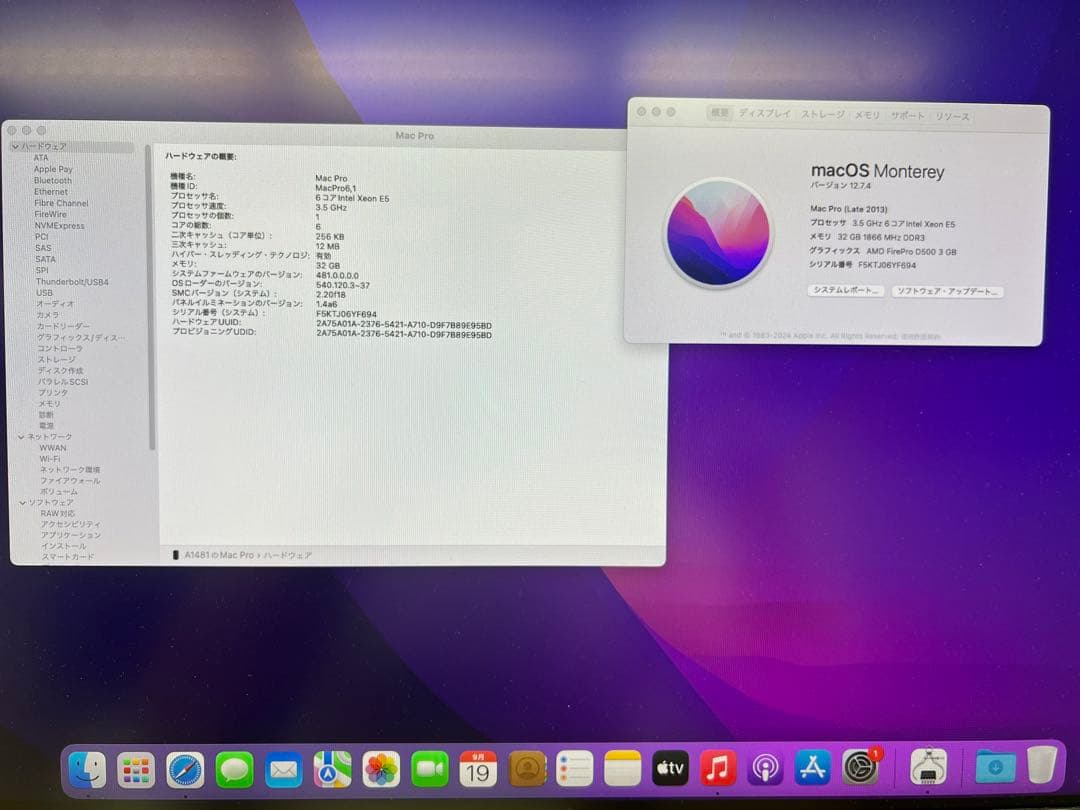Click the システムレポート button
Screen dimensions: 1080x810
(845, 290)
